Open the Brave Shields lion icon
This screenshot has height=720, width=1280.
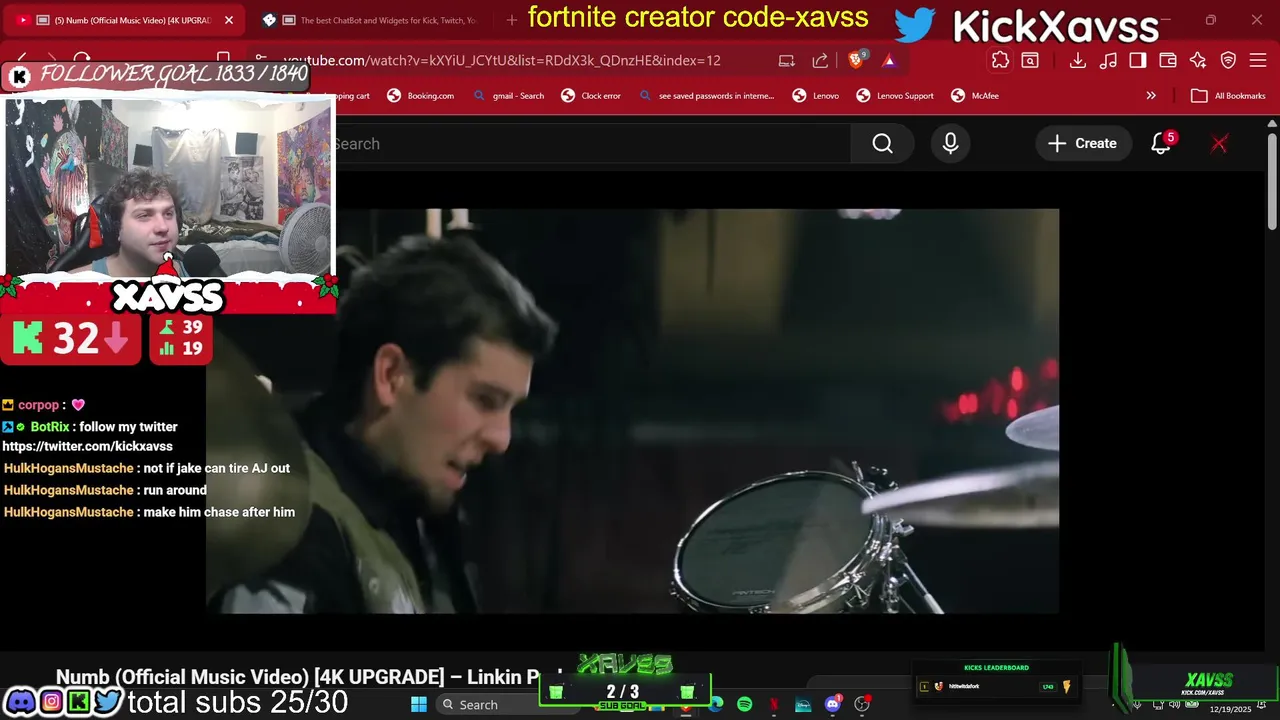coord(856,60)
